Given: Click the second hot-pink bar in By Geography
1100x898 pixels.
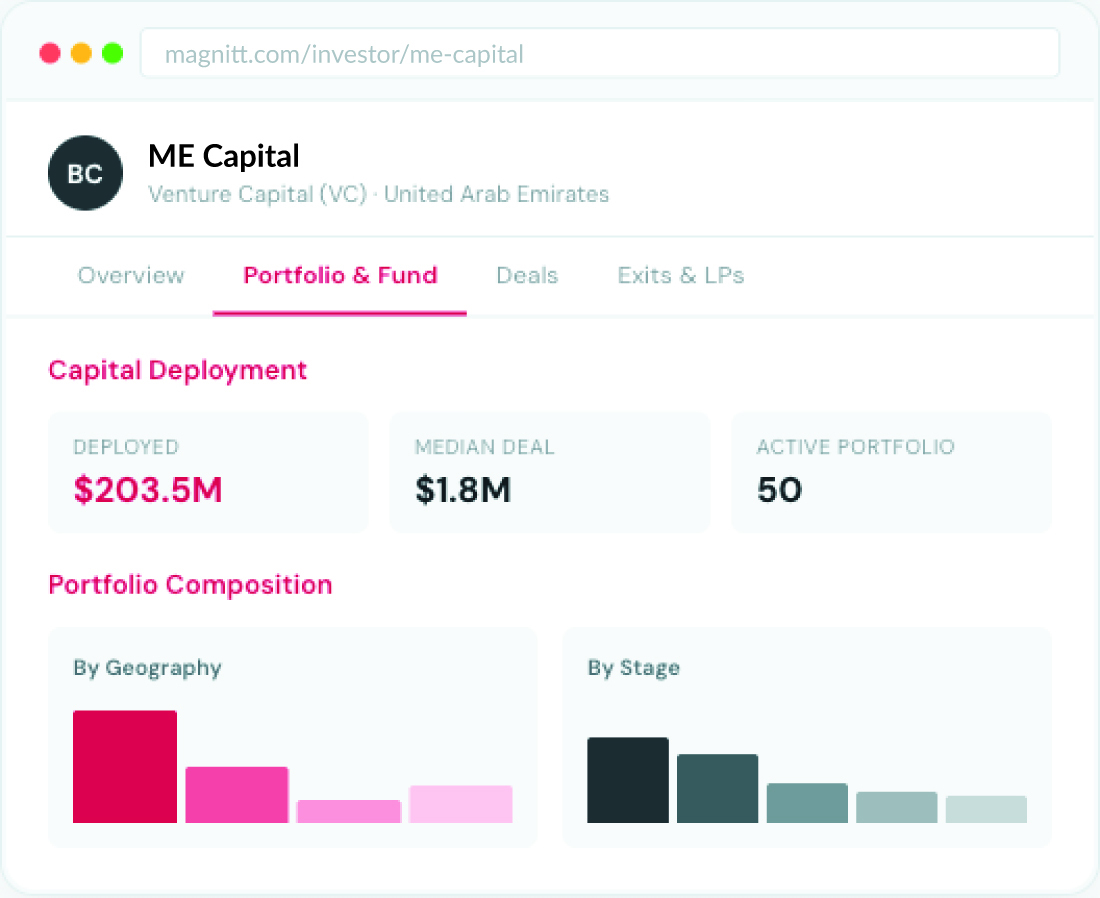Looking at the screenshot, I should coord(237,795).
